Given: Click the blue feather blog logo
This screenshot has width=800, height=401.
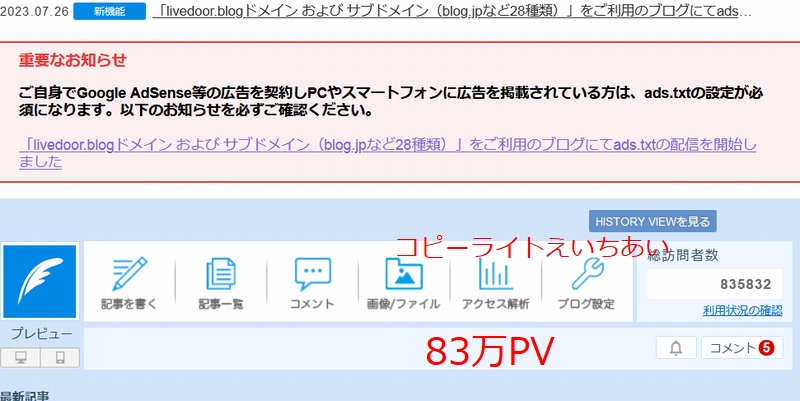Looking at the screenshot, I should (40, 282).
